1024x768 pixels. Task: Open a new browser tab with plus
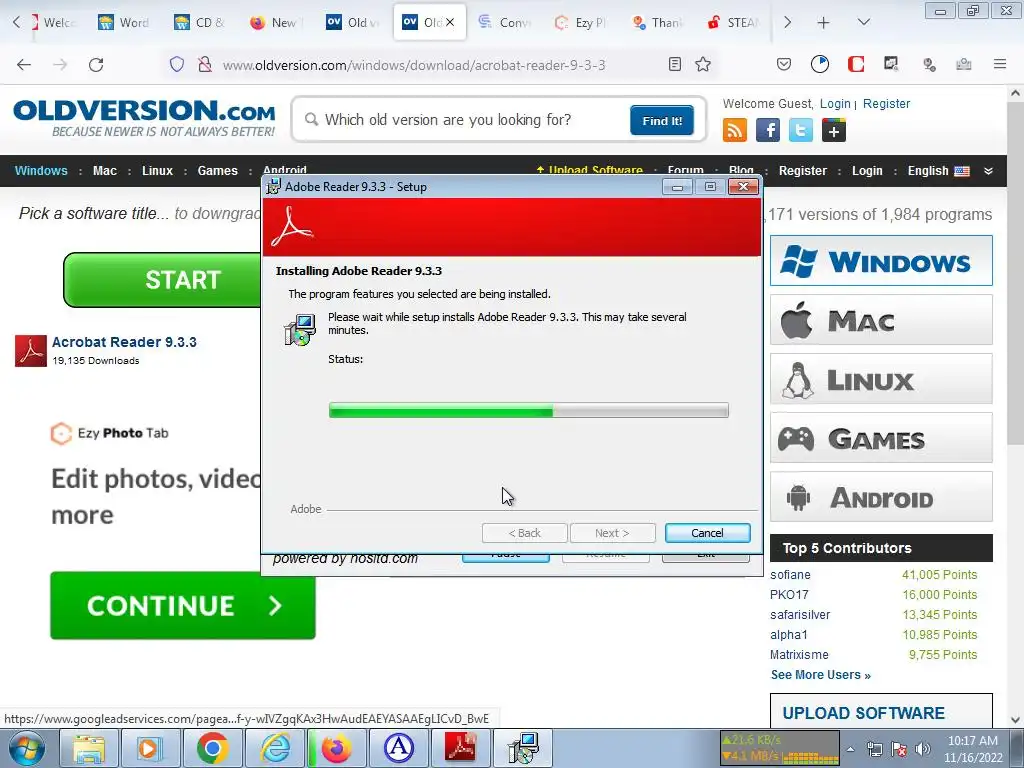[823, 22]
